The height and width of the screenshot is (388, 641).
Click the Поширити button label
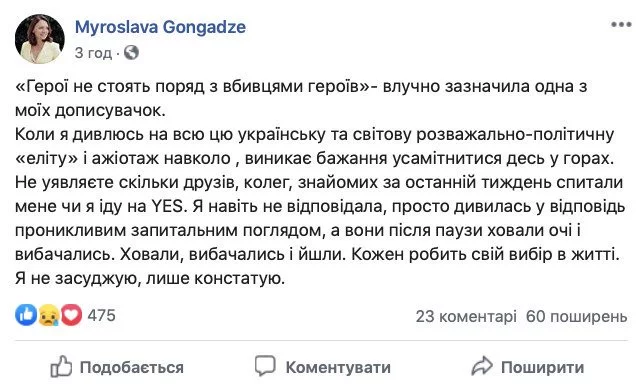[542, 367]
